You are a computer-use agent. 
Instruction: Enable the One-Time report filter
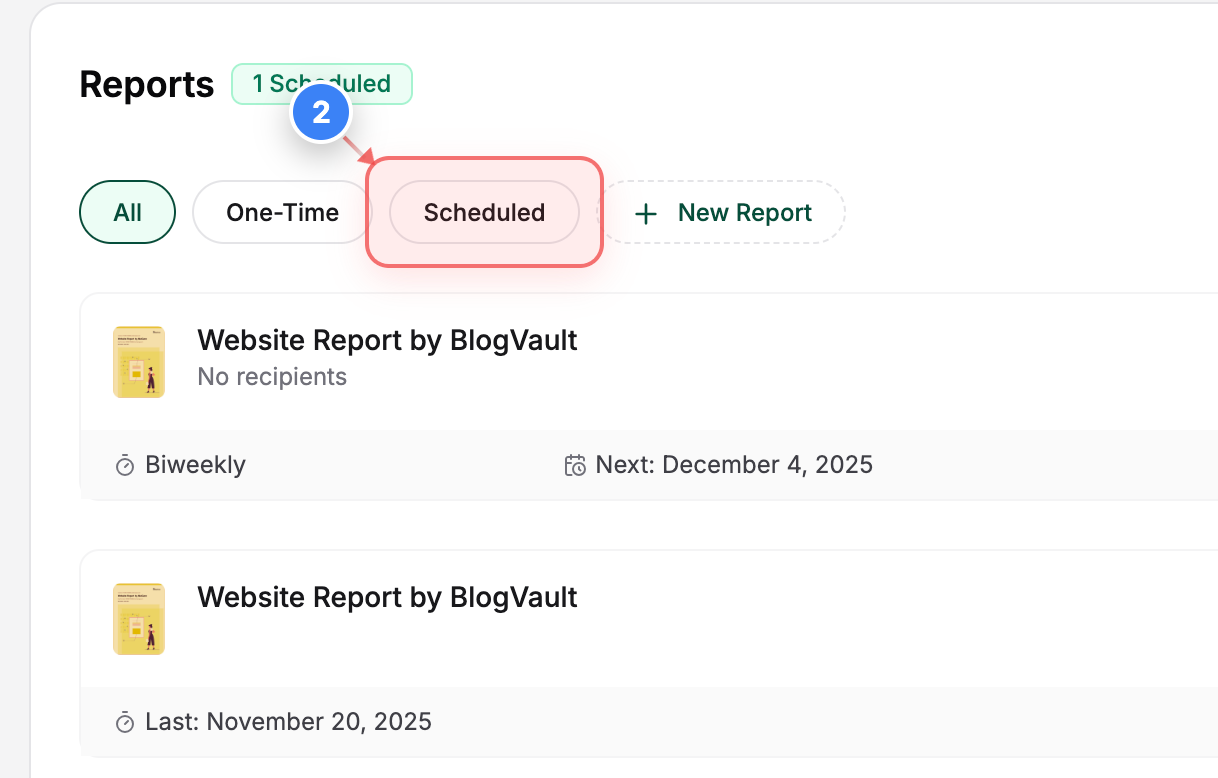(283, 212)
